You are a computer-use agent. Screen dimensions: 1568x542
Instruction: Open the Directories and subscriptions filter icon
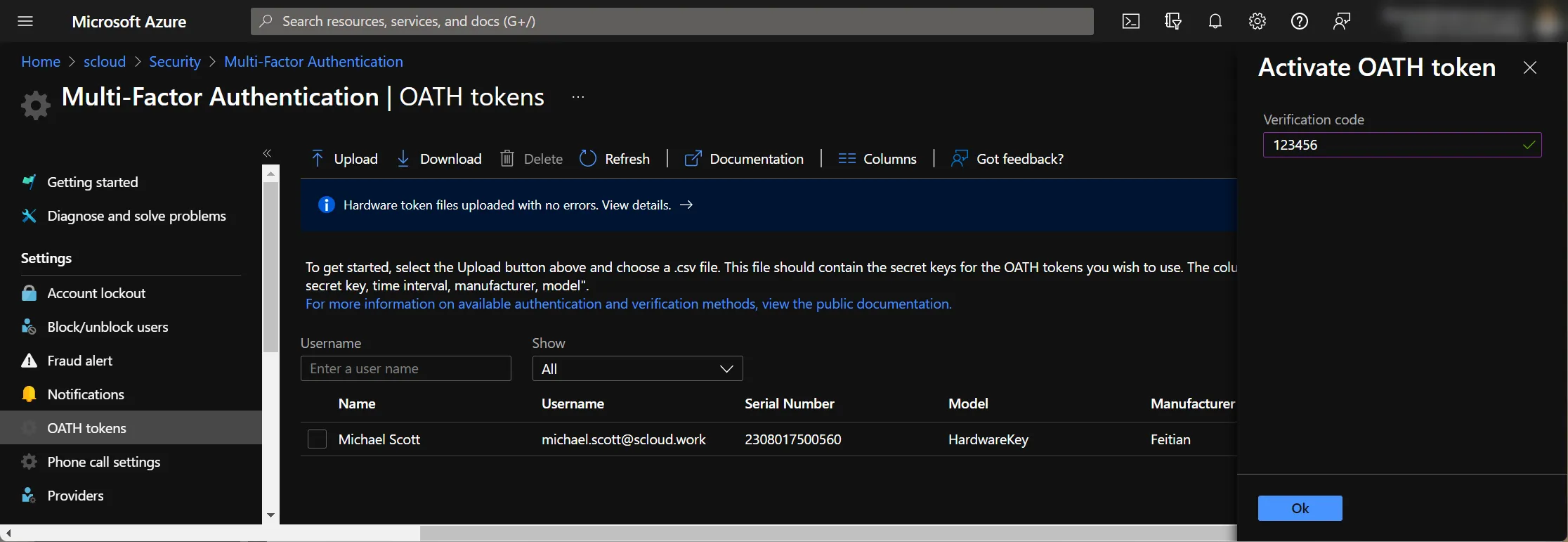click(x=1173, y=21)
